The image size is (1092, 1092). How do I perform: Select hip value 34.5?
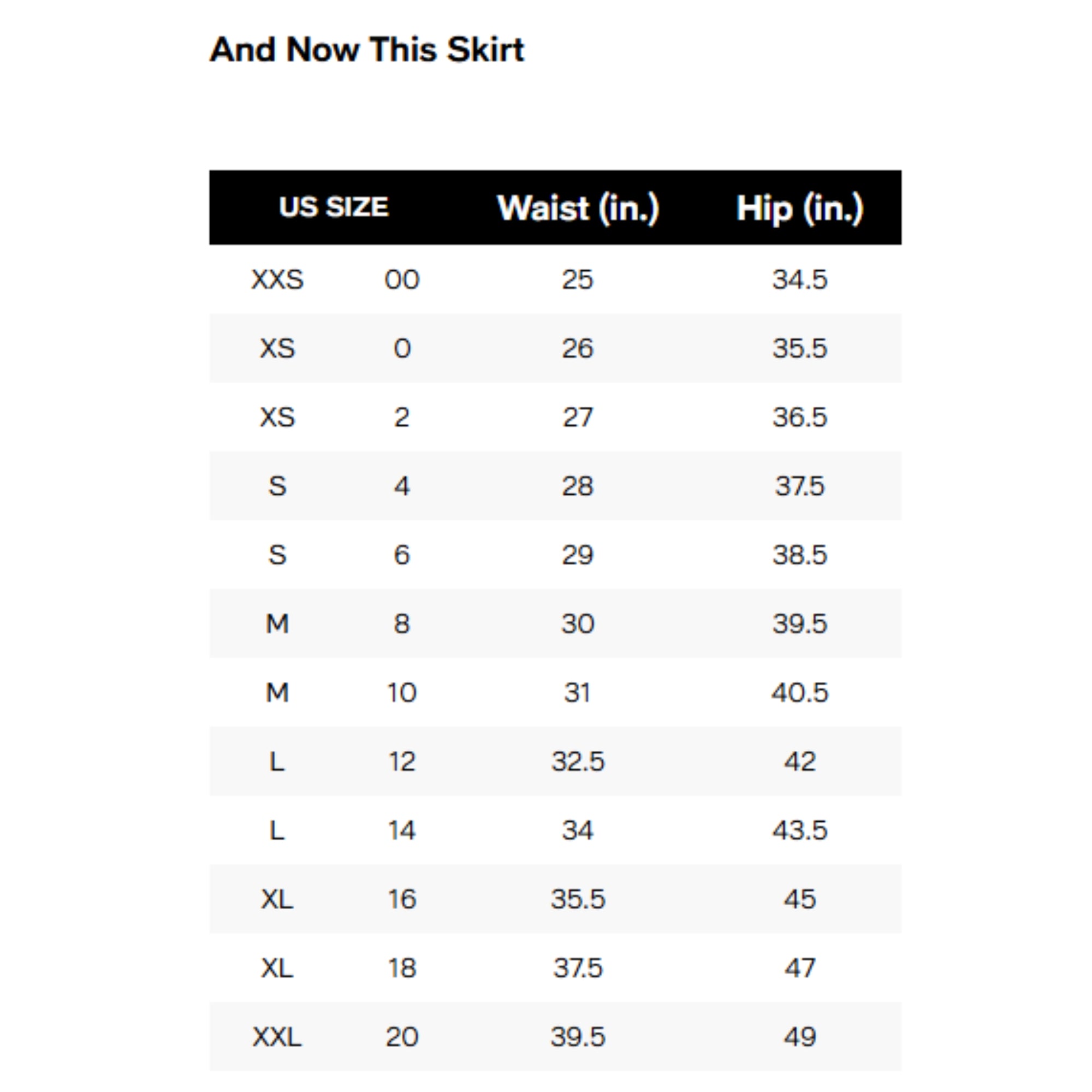click(800, 279)
